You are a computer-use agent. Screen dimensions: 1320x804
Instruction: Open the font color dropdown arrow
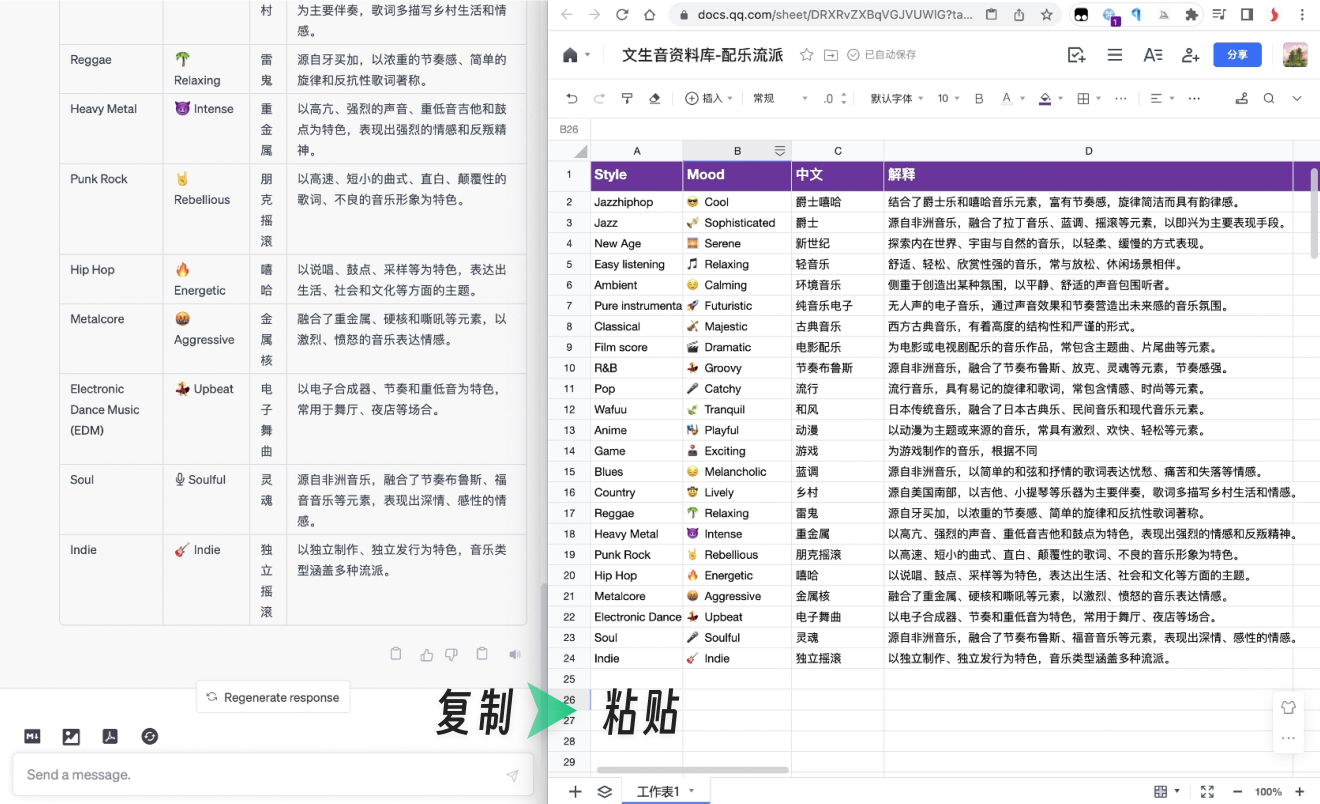coord(1022,98)
